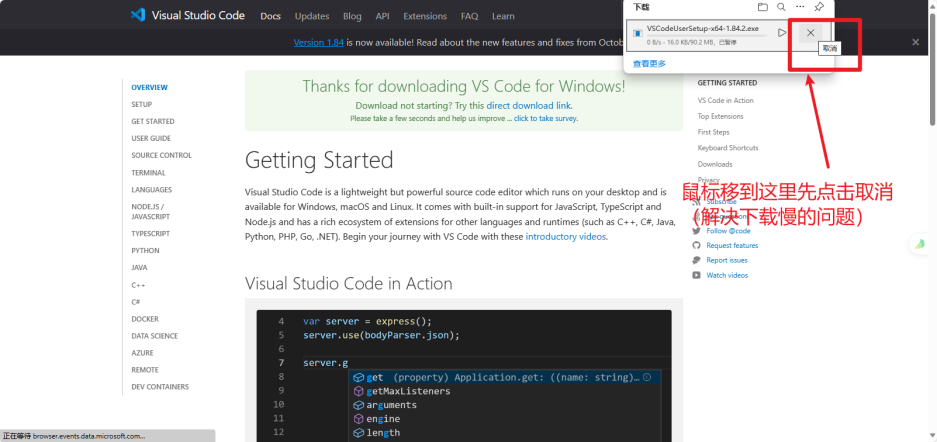Viewport: 937px width, 442px height.
Task: Open C++ in the left sidebar
Action: (x=138, y=286)
